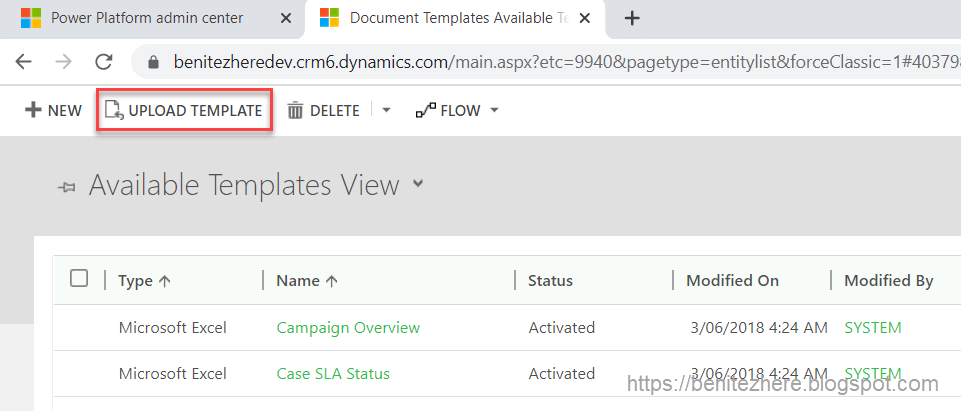The height and width of the screenshot is (411, 961).
Task: Click Activated status in Campaign Overview row
Action: (561, 328)
